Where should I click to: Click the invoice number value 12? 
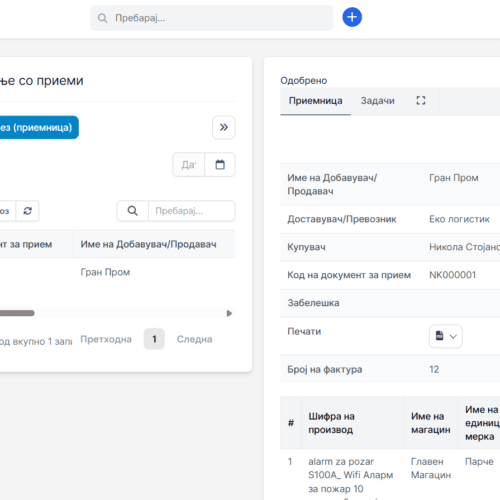[x=434, y=369]
